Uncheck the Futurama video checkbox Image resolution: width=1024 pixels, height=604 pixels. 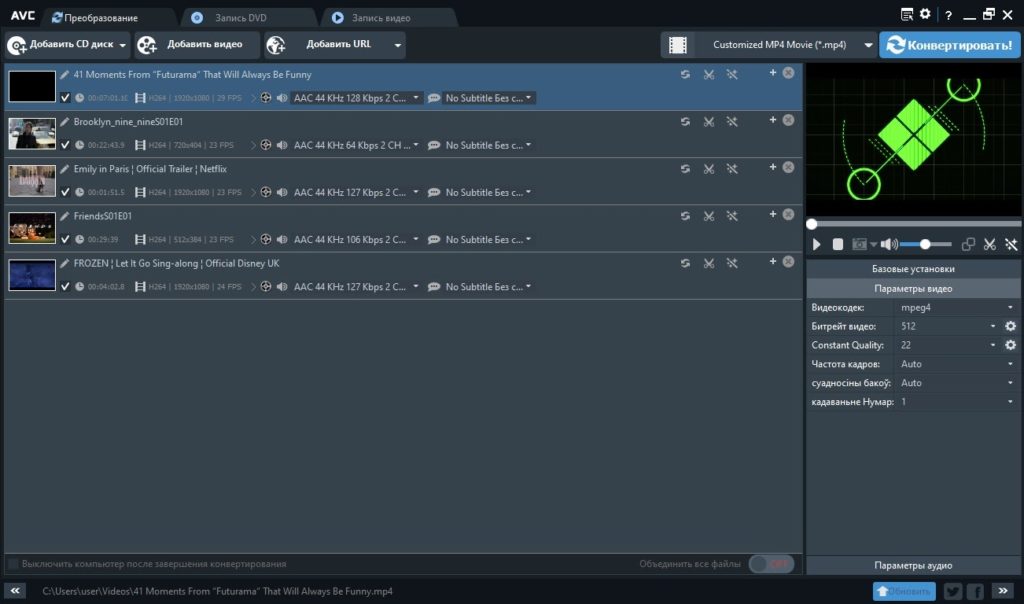pos(65,98)
